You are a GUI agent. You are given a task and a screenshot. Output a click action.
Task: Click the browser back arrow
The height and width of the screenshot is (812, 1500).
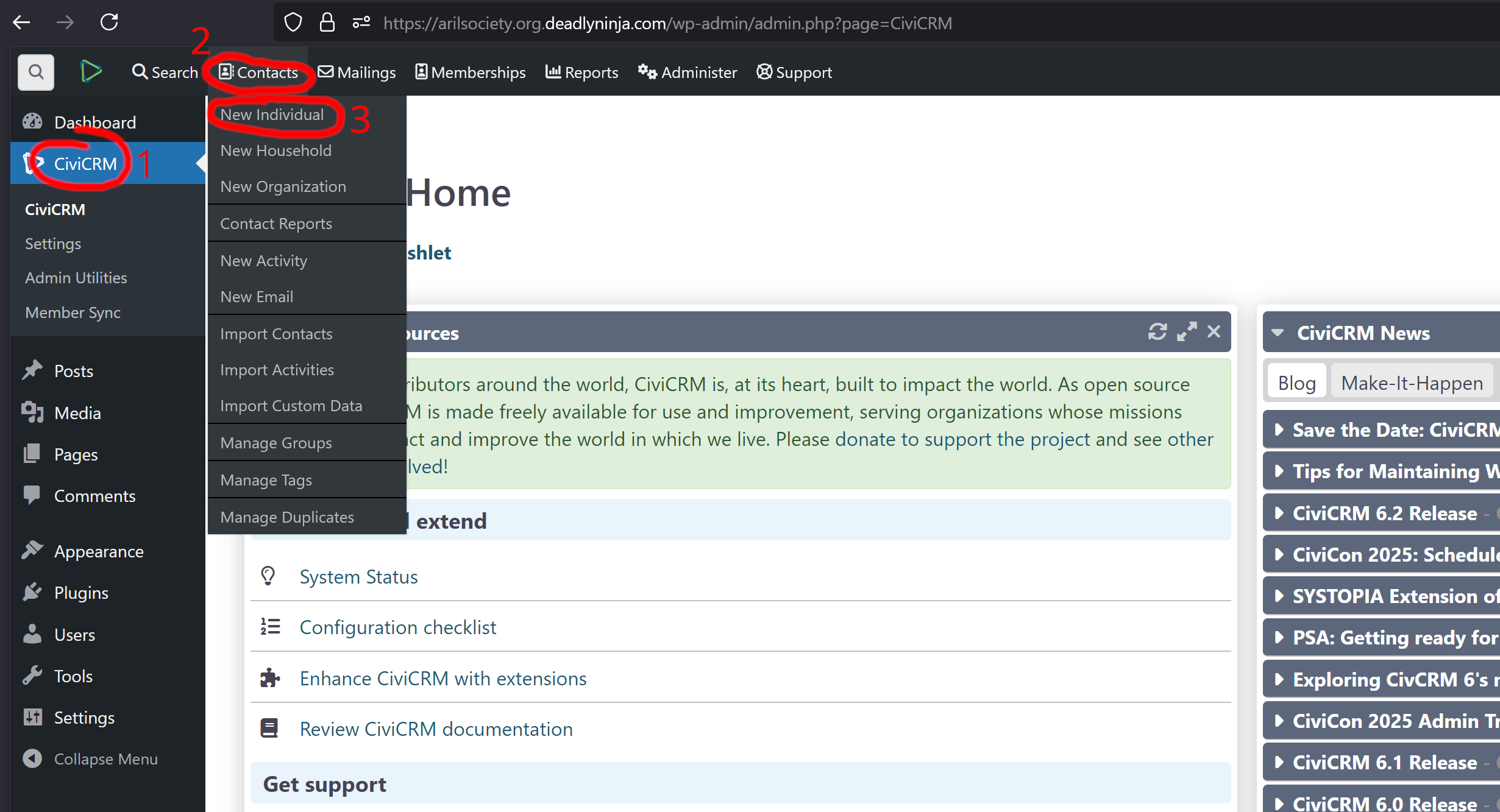pyautogui.click(x=21, y=23)
